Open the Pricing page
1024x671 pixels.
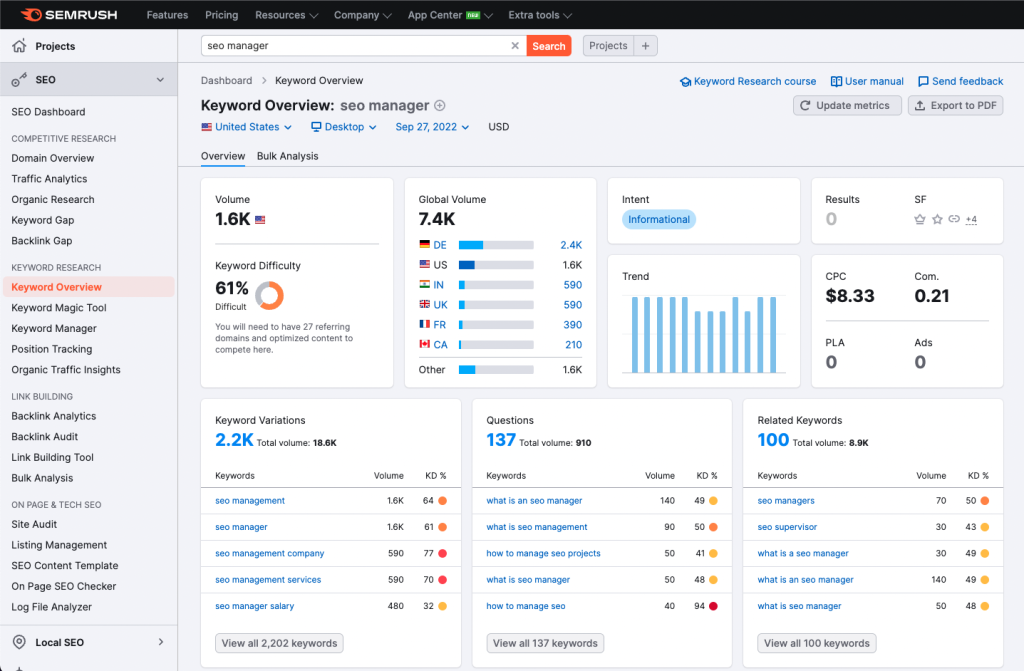pos(221,15)
